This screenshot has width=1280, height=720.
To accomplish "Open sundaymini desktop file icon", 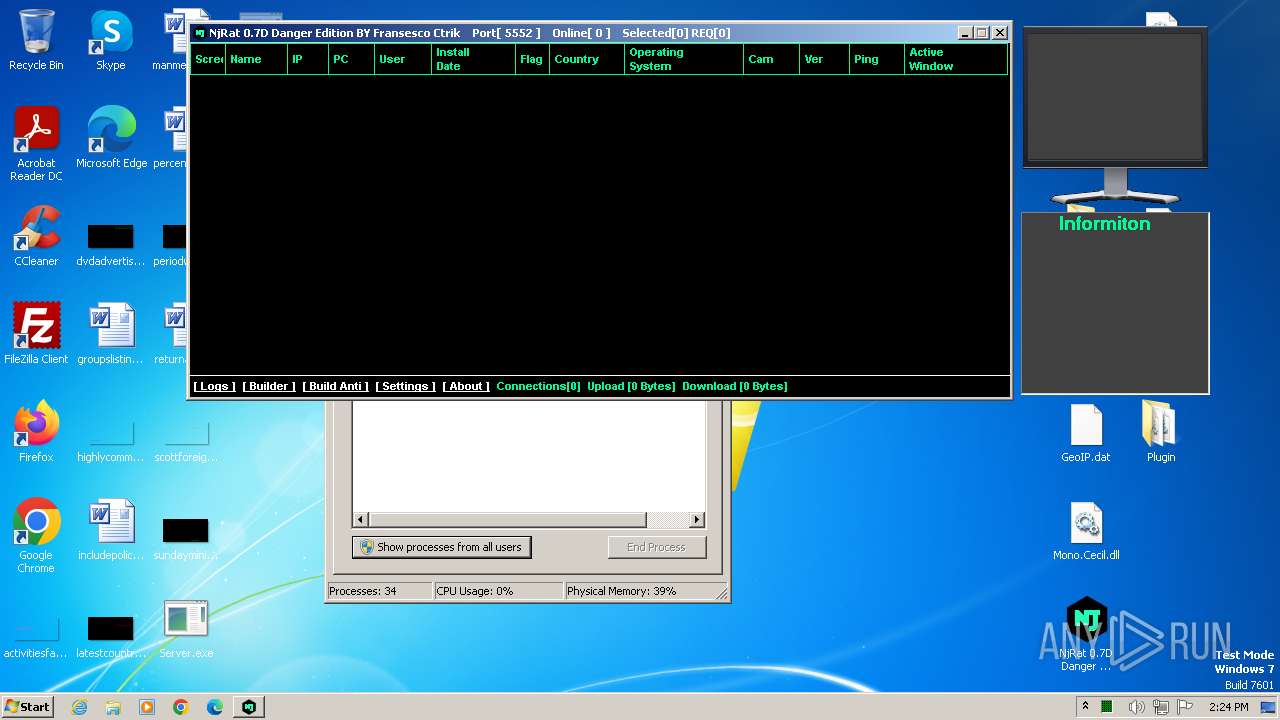I will [x=186, y=540].
